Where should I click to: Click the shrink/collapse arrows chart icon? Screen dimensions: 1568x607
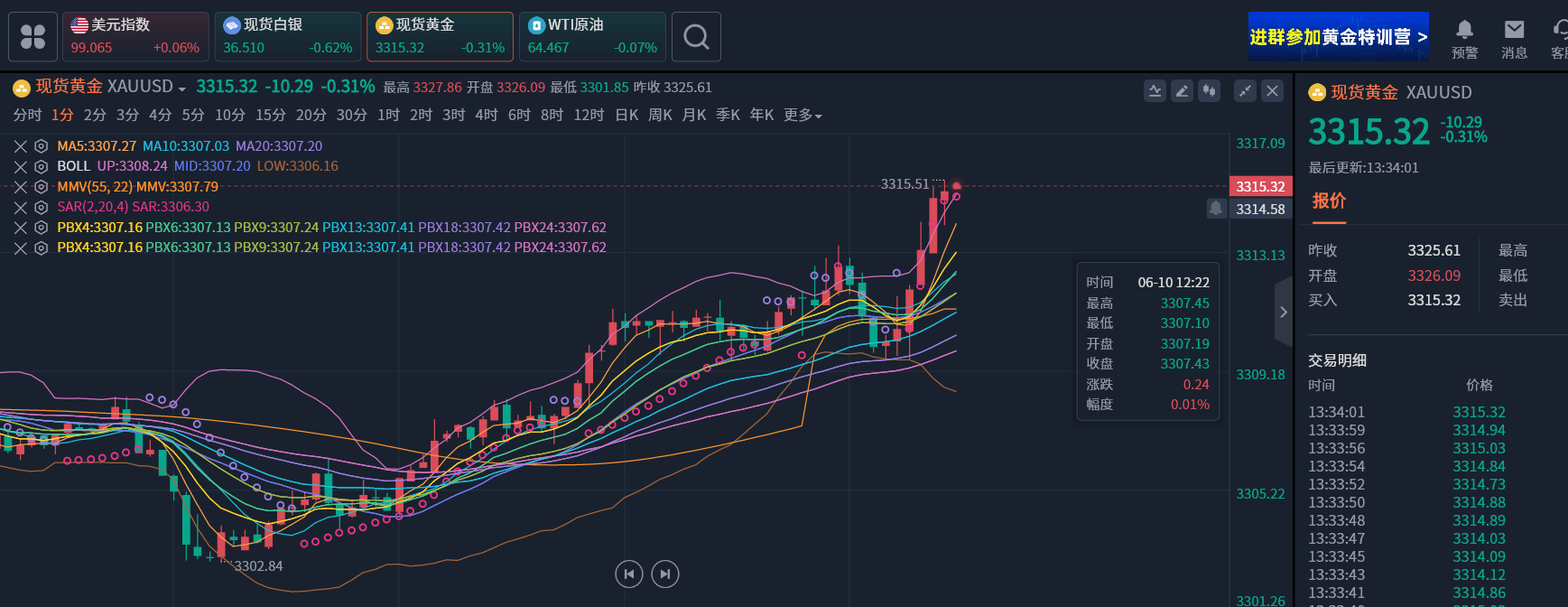[x=1245, y=90]
